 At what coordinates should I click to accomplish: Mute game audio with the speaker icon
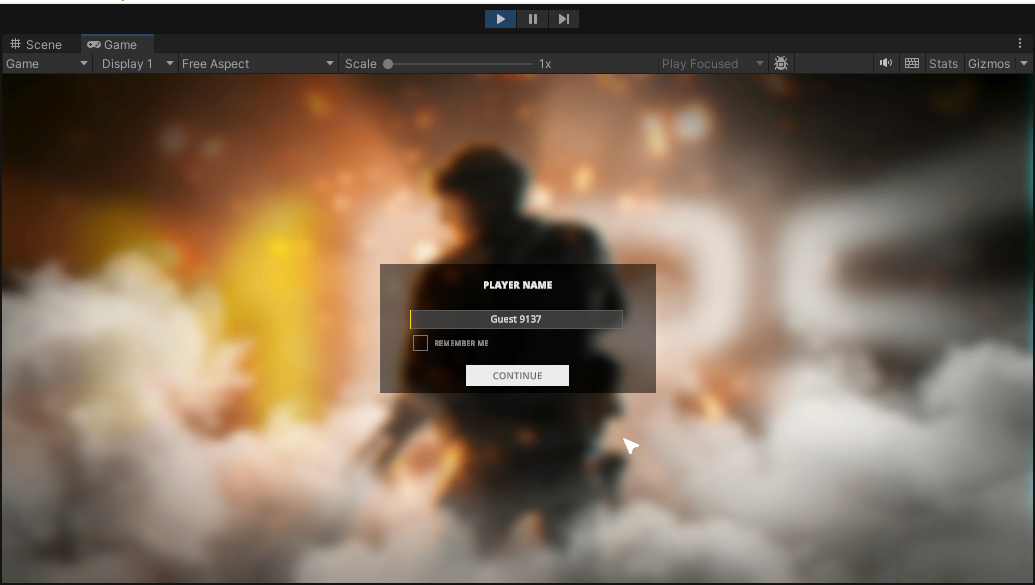pyautogui.click(x=885, y=63)
